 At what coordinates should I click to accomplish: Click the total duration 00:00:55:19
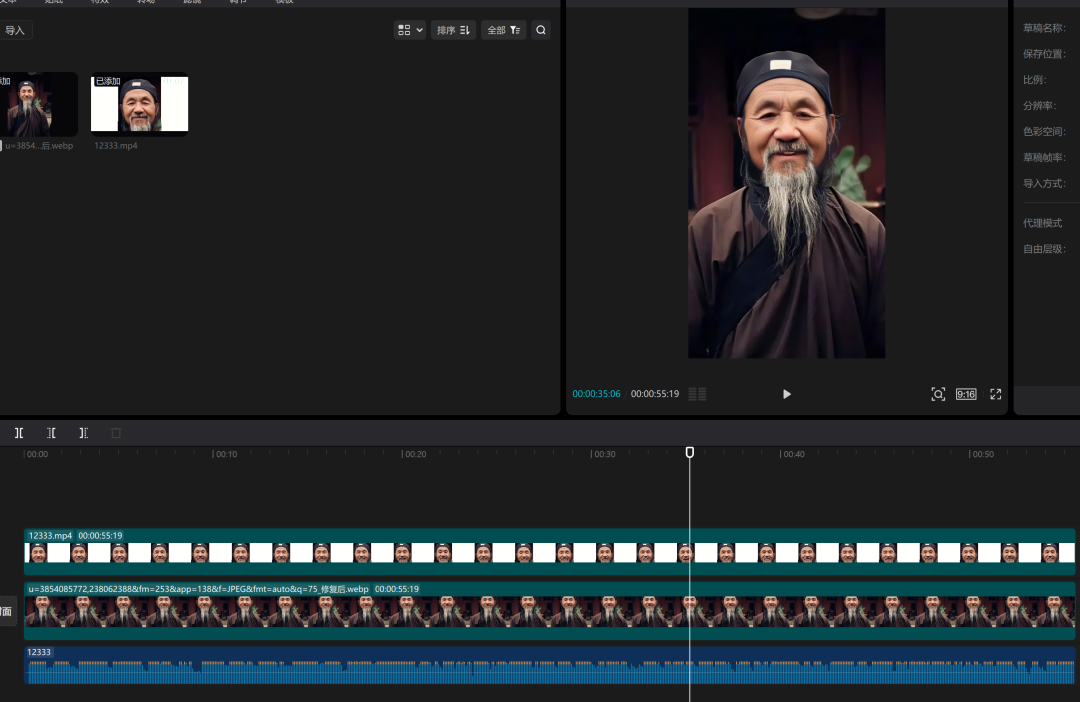pyautogui.click(x=655, y=394)
